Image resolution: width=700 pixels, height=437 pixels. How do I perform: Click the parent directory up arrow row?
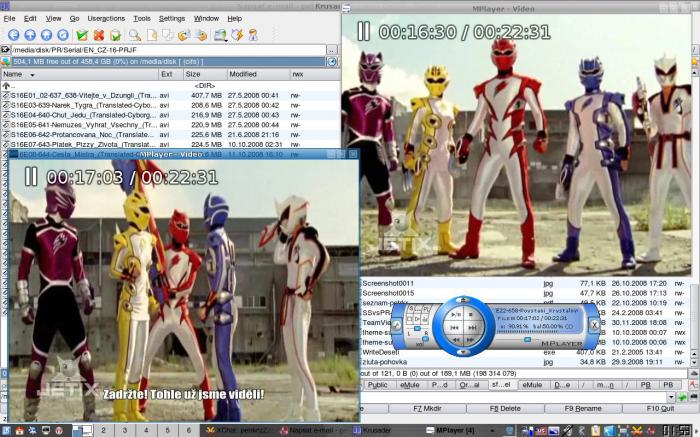[170, 85]
